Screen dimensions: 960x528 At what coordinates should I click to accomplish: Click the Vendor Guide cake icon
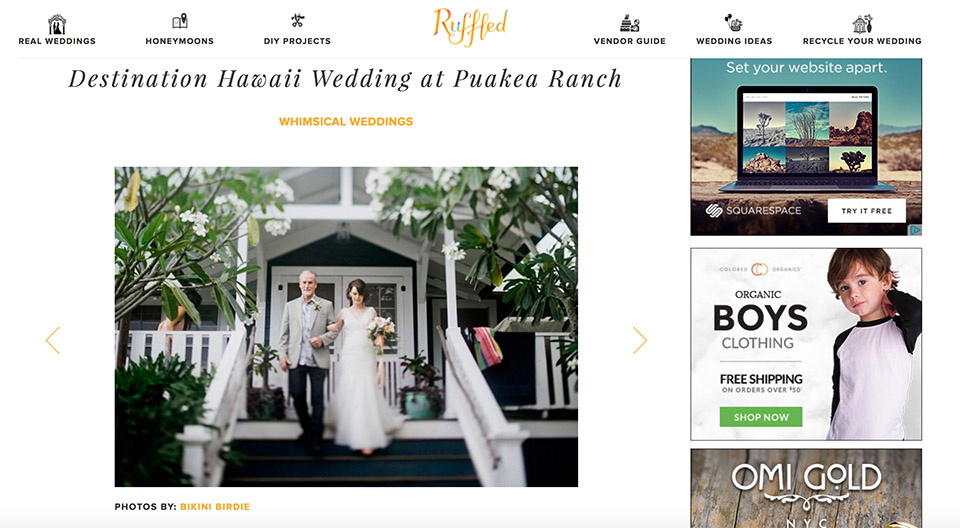pos(629,23)
